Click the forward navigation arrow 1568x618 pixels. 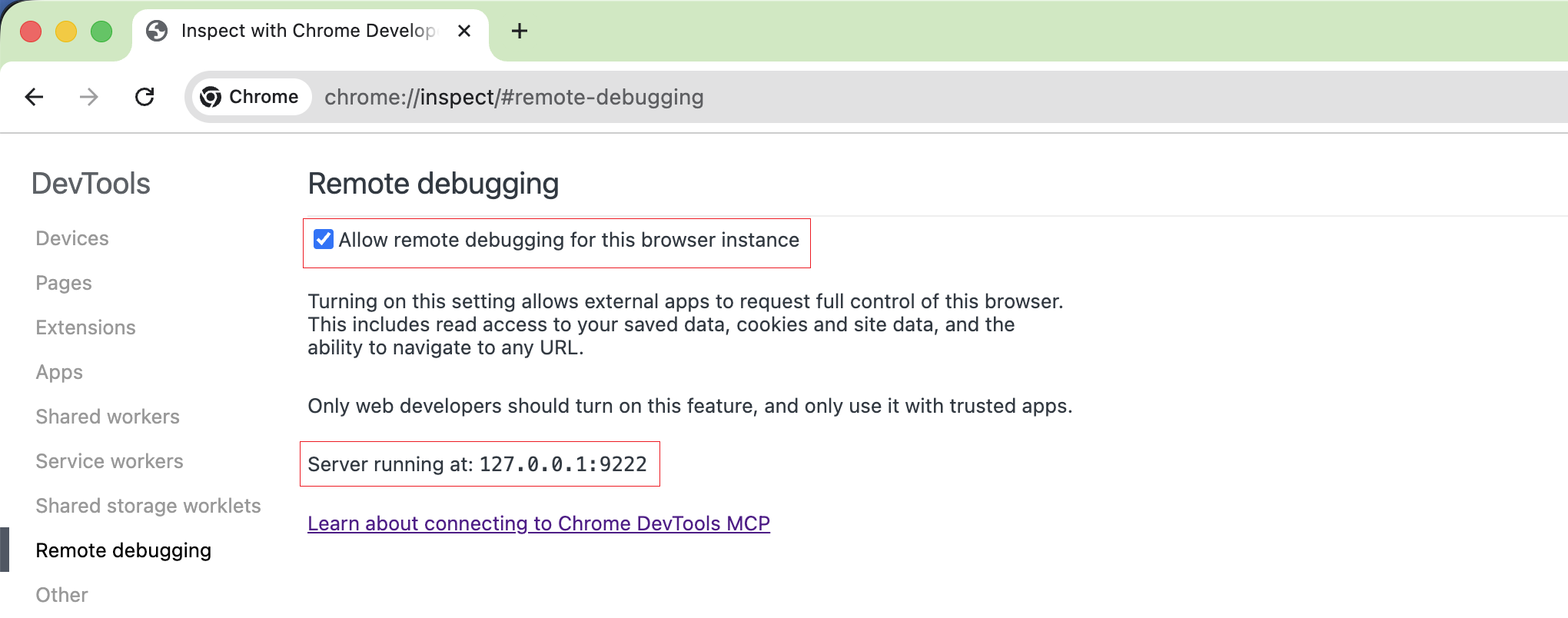(89, 97)
